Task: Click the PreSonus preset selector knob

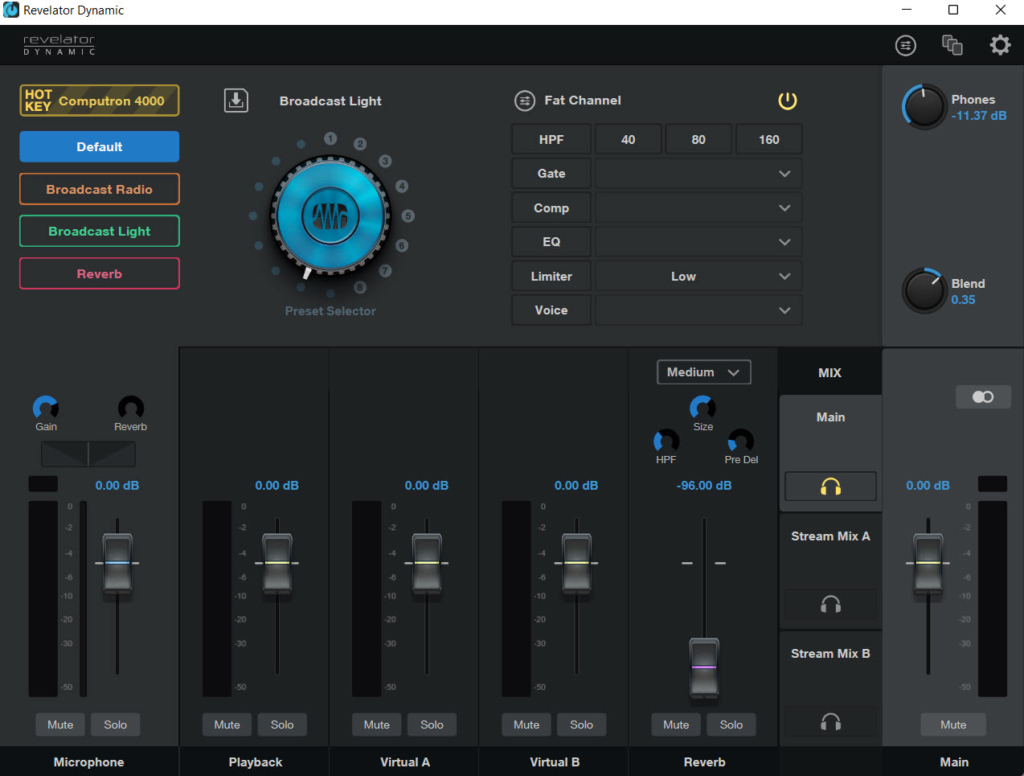Action: (330, 215)
